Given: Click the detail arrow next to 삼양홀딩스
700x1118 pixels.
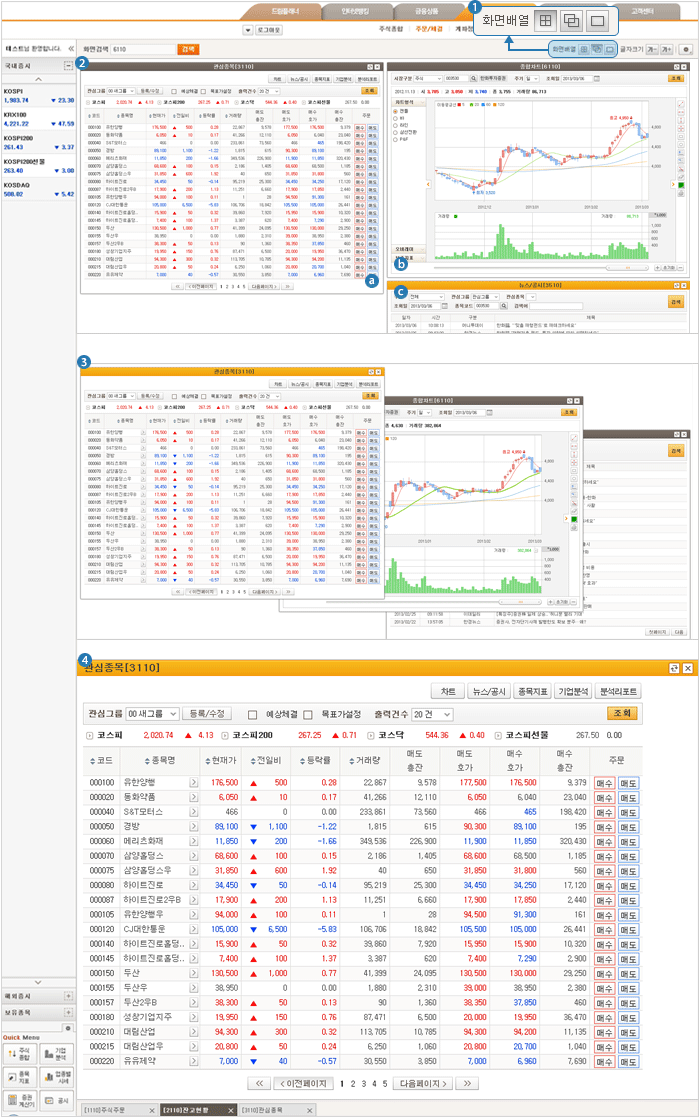Looking at the screenshot, I should coord(193,856).
